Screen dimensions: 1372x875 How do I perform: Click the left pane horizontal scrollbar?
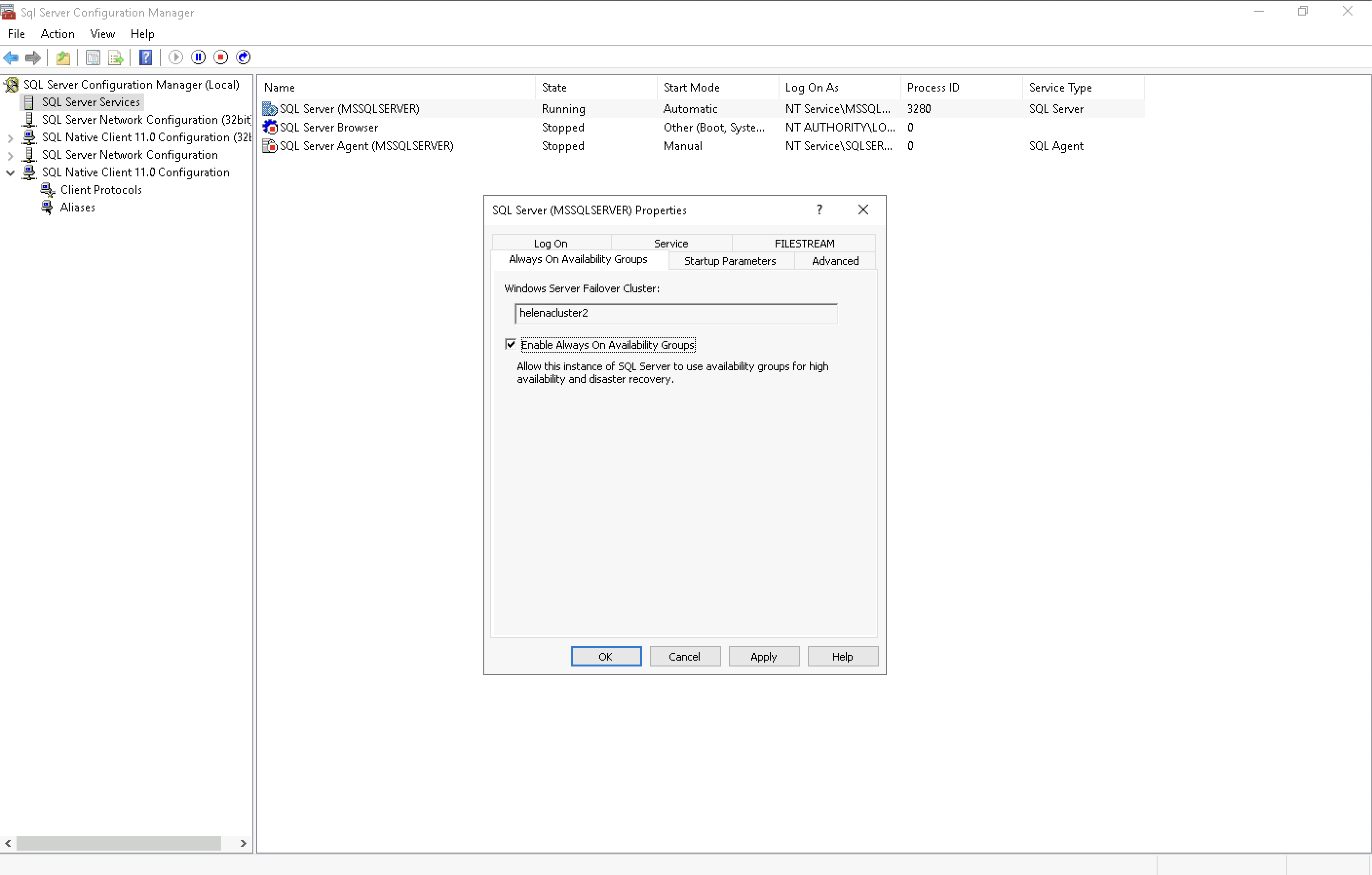(118, 843)
